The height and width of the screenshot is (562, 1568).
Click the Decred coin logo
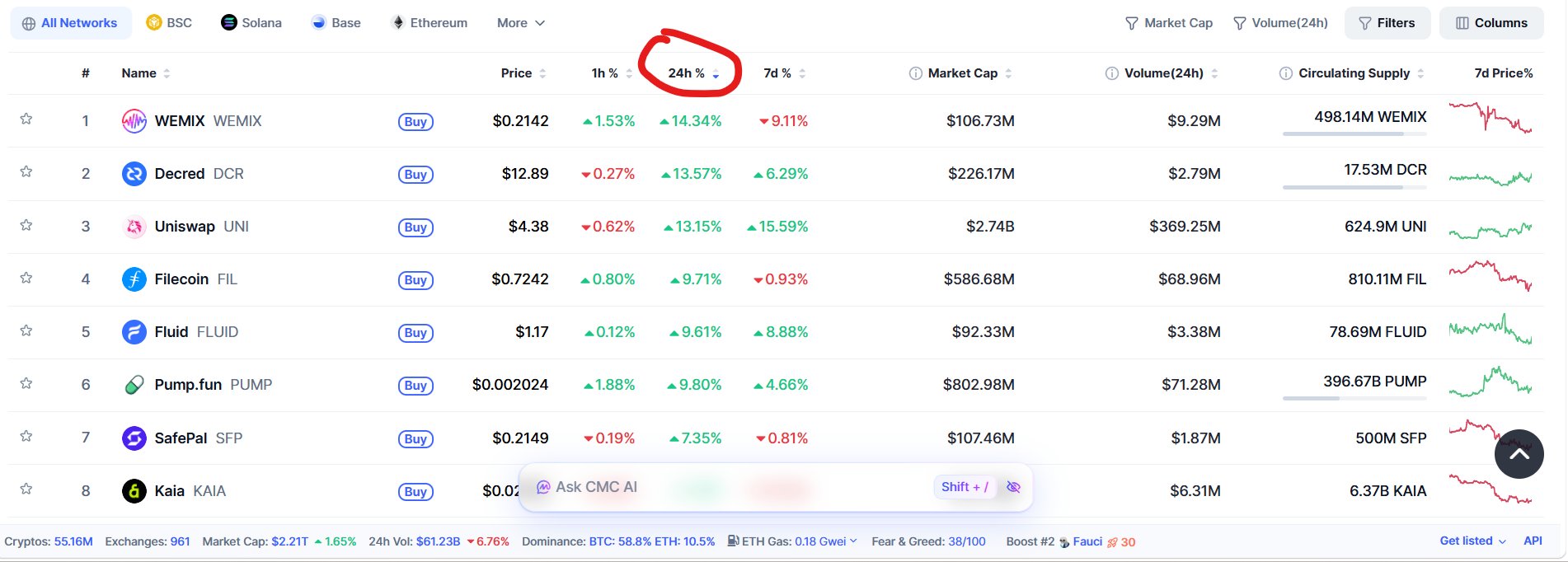click(134, 174)
